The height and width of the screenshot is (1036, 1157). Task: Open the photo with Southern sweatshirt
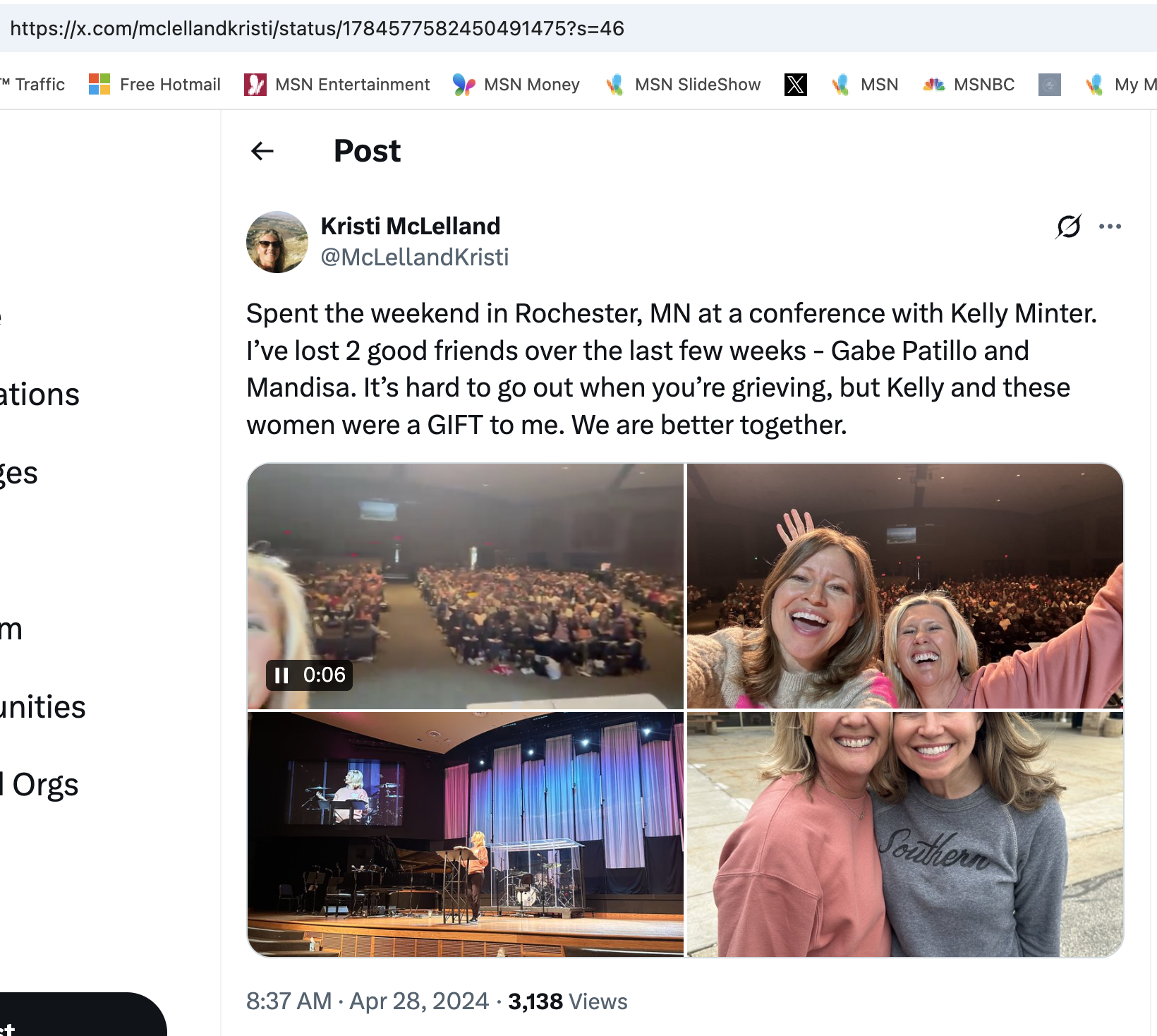pyautogui.click(x=904, y=834)
